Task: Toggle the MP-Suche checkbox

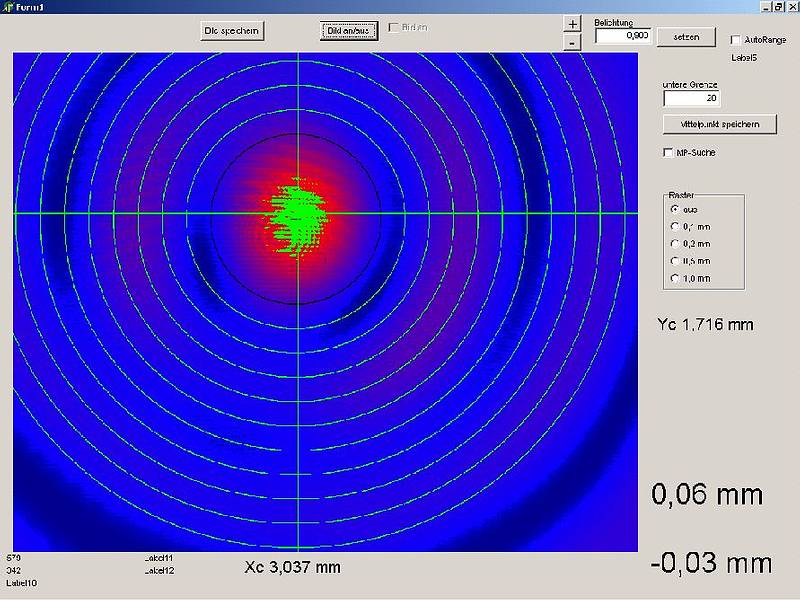Action: coord(668,153)
